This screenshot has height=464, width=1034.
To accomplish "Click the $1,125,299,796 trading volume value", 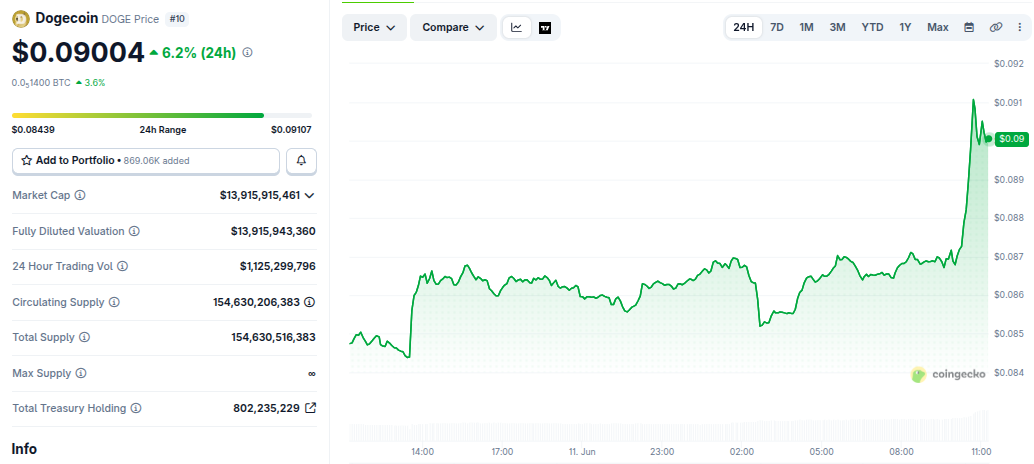I will click(278, 266).
